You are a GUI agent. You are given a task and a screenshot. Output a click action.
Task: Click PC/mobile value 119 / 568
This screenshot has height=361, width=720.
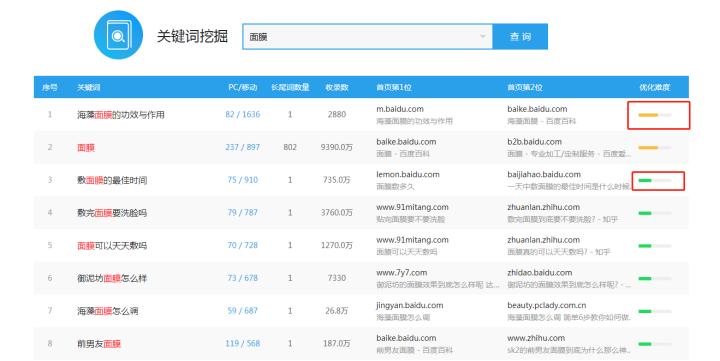(242, 343)
